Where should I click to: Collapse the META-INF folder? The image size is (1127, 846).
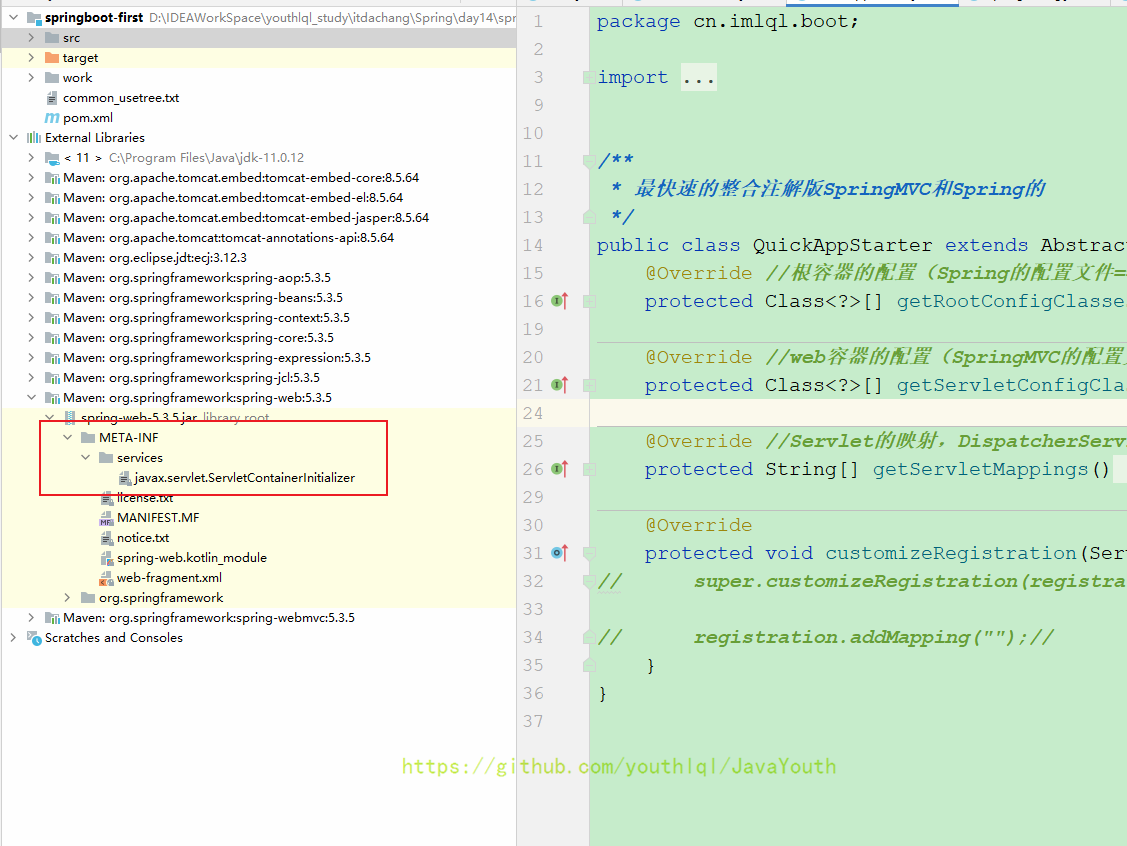(x=67, y=438)
